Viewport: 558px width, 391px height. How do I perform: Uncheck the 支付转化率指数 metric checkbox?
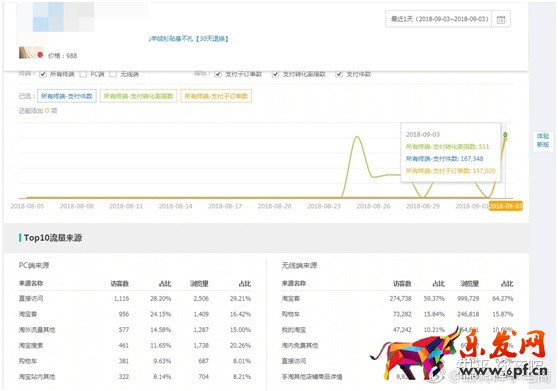click(x=275, y=74)
